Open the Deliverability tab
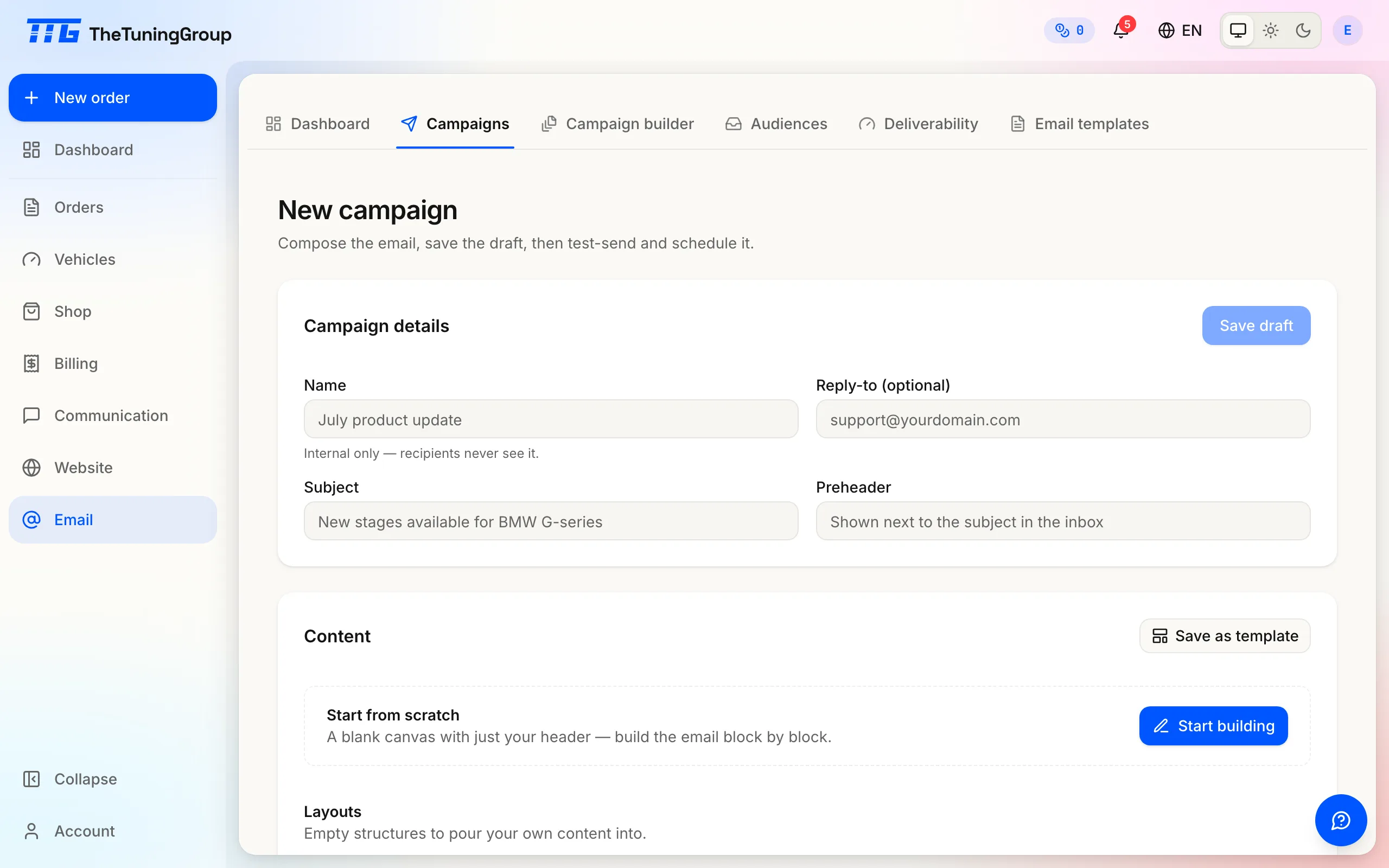This screenshot has height=868, width=1389. (919, 124)
